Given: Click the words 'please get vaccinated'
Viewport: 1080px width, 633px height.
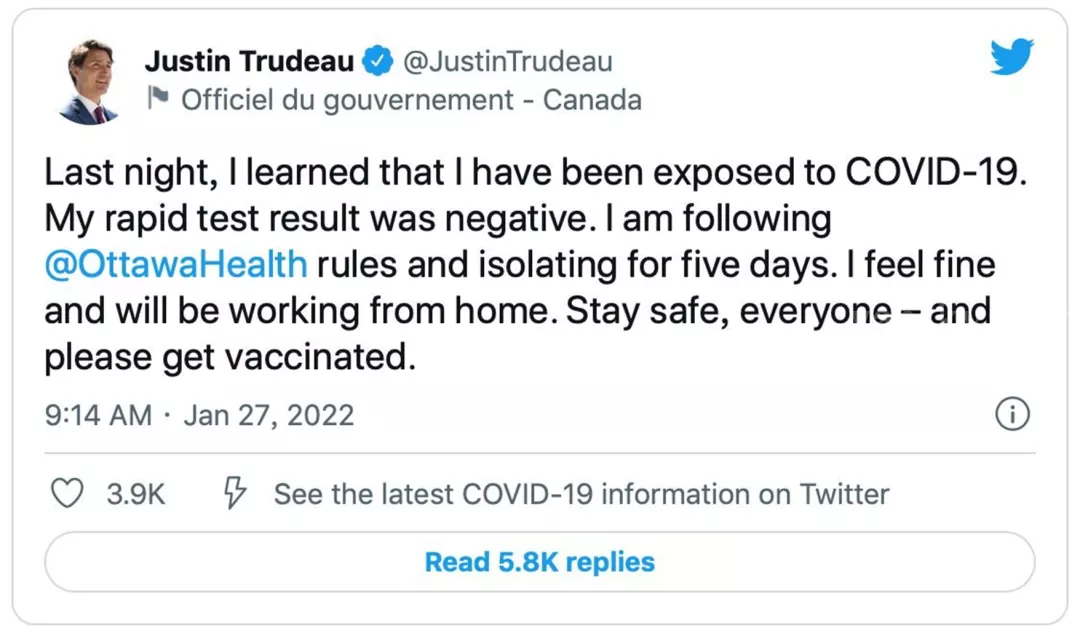Looking at the screenshot, I should tap(228, 357).
